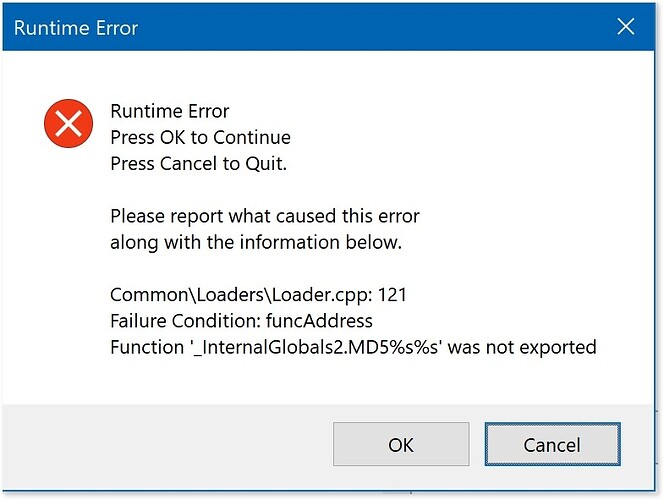
Task: Click 'along with the information below.' text
Action: click(x=256, y=243)
